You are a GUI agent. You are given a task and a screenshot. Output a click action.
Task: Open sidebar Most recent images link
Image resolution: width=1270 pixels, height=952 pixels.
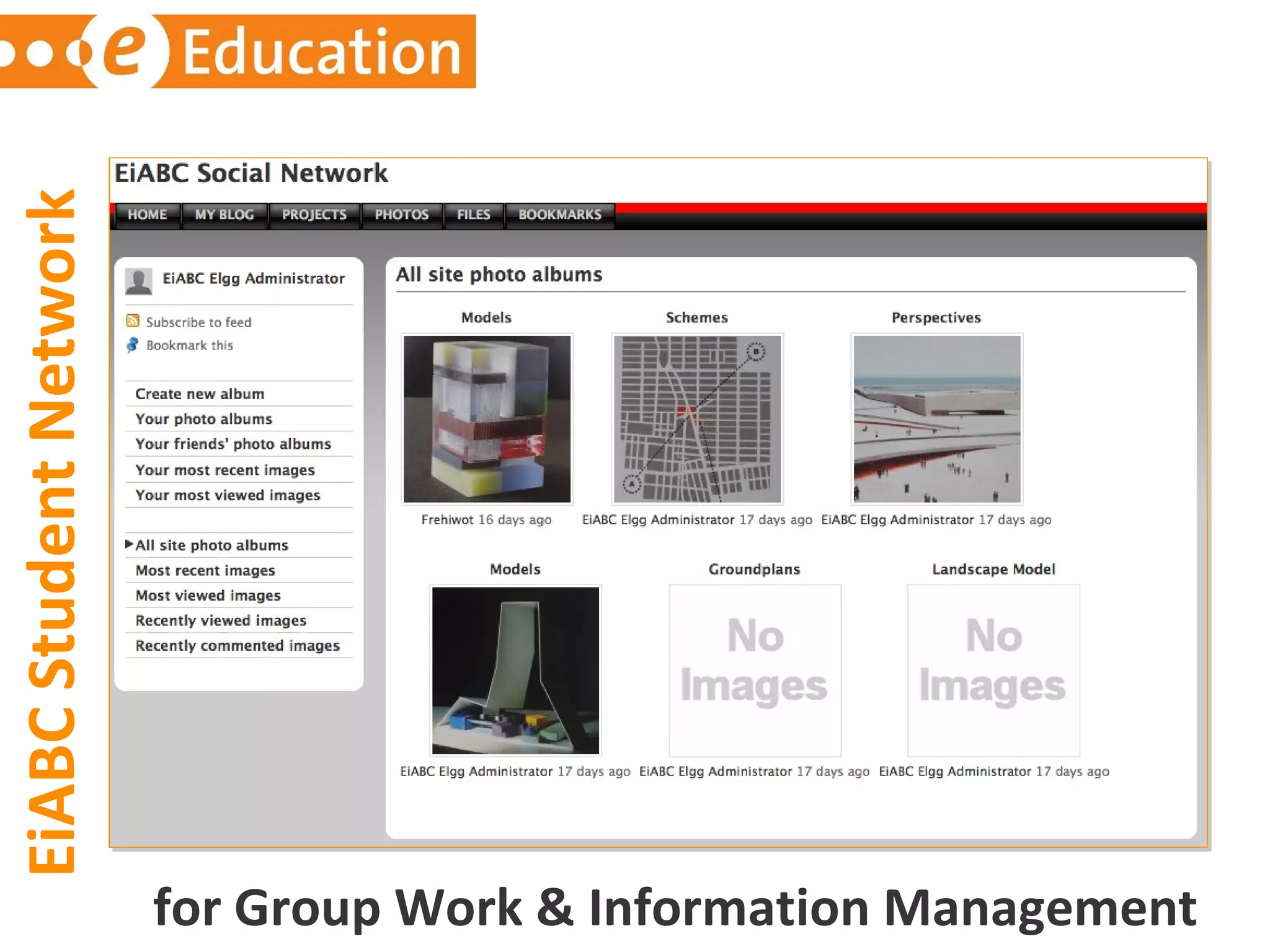click(x=205, y=570)
